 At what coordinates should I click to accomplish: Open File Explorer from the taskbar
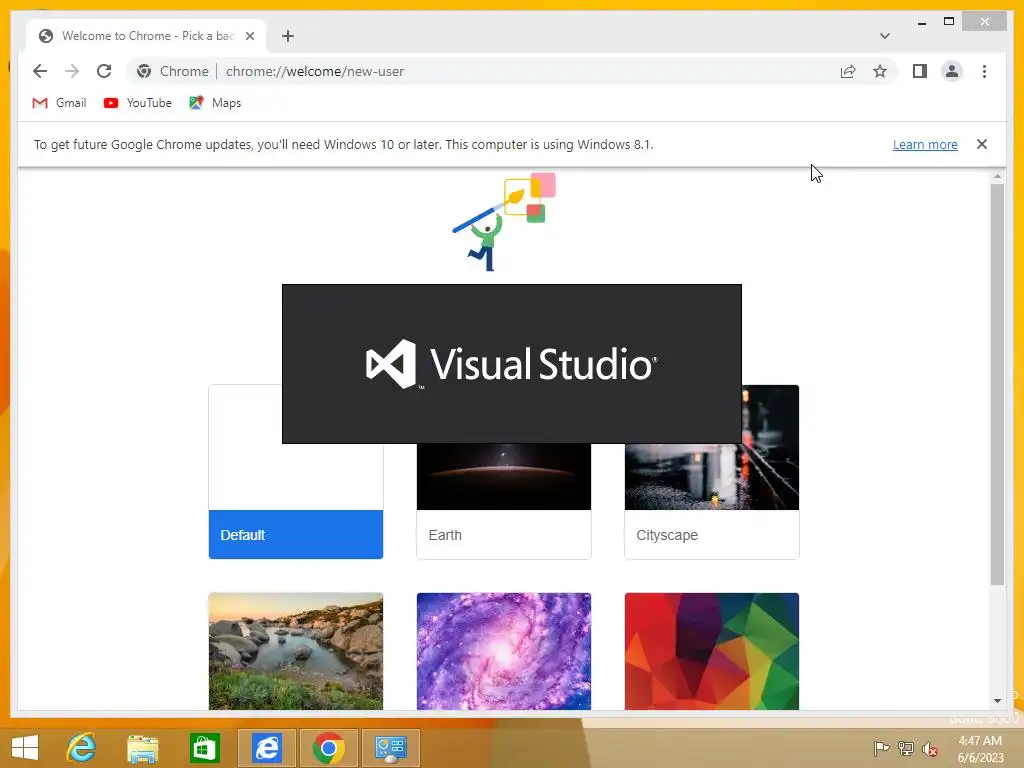142,748
